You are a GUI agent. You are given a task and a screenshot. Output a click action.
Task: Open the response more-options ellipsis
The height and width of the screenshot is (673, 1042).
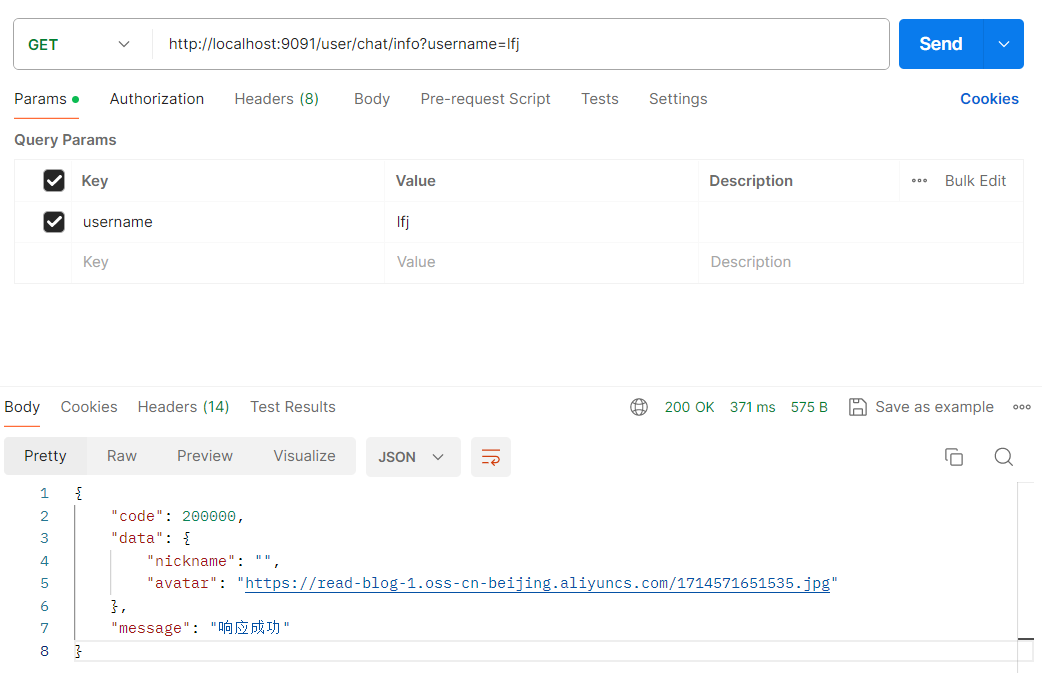click(x=1021, y=407)
